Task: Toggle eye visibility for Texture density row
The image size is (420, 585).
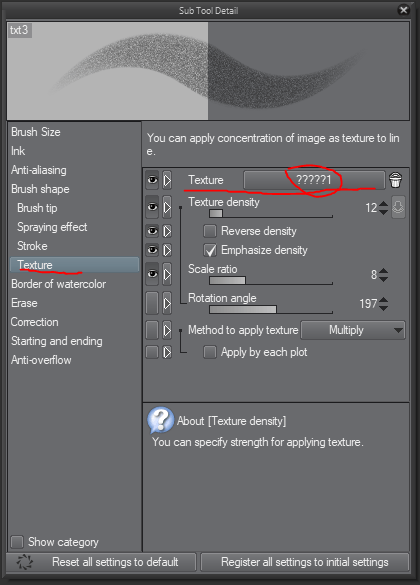Action: tap(152, 207)
